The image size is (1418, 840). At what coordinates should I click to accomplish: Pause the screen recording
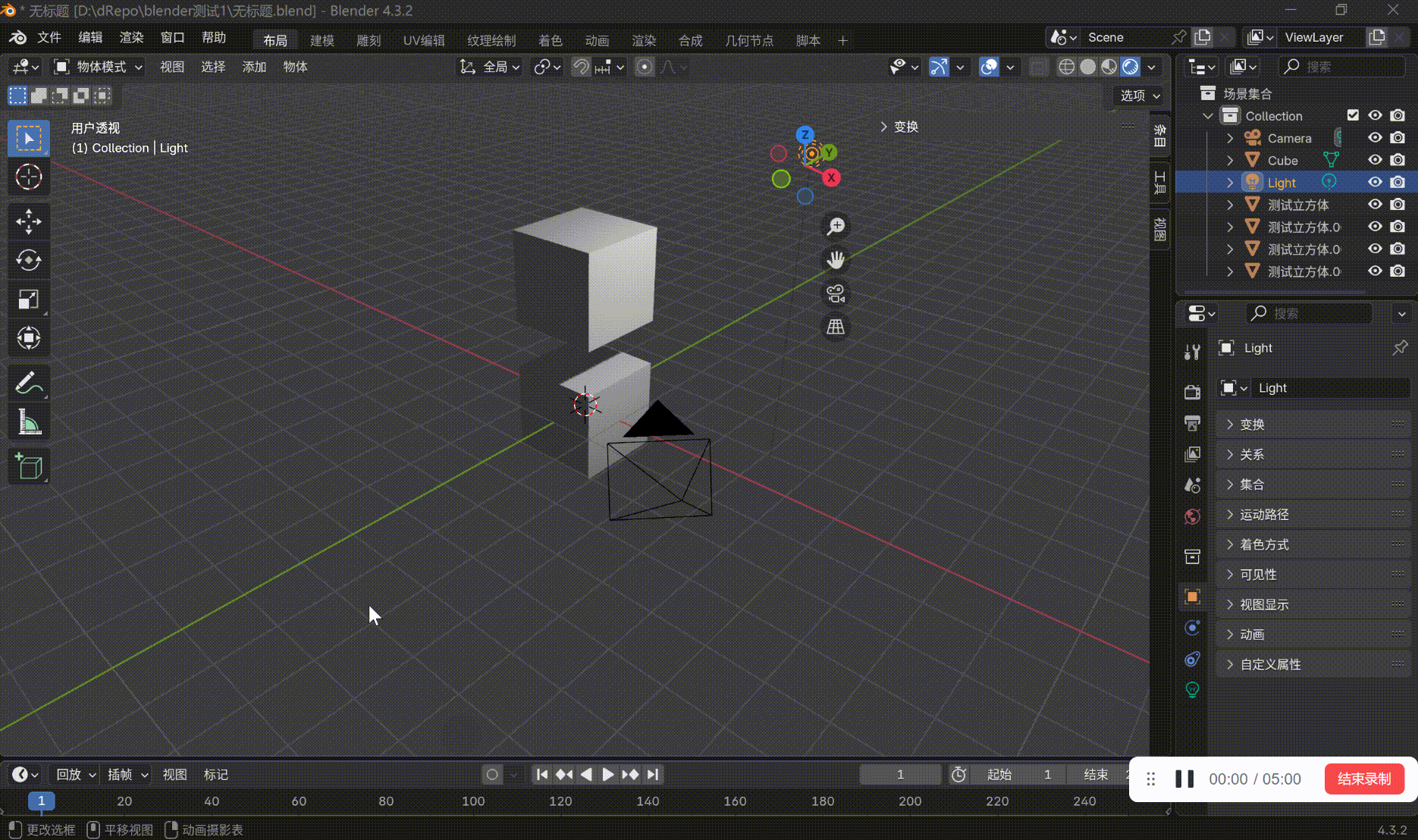coord(1184,779)
